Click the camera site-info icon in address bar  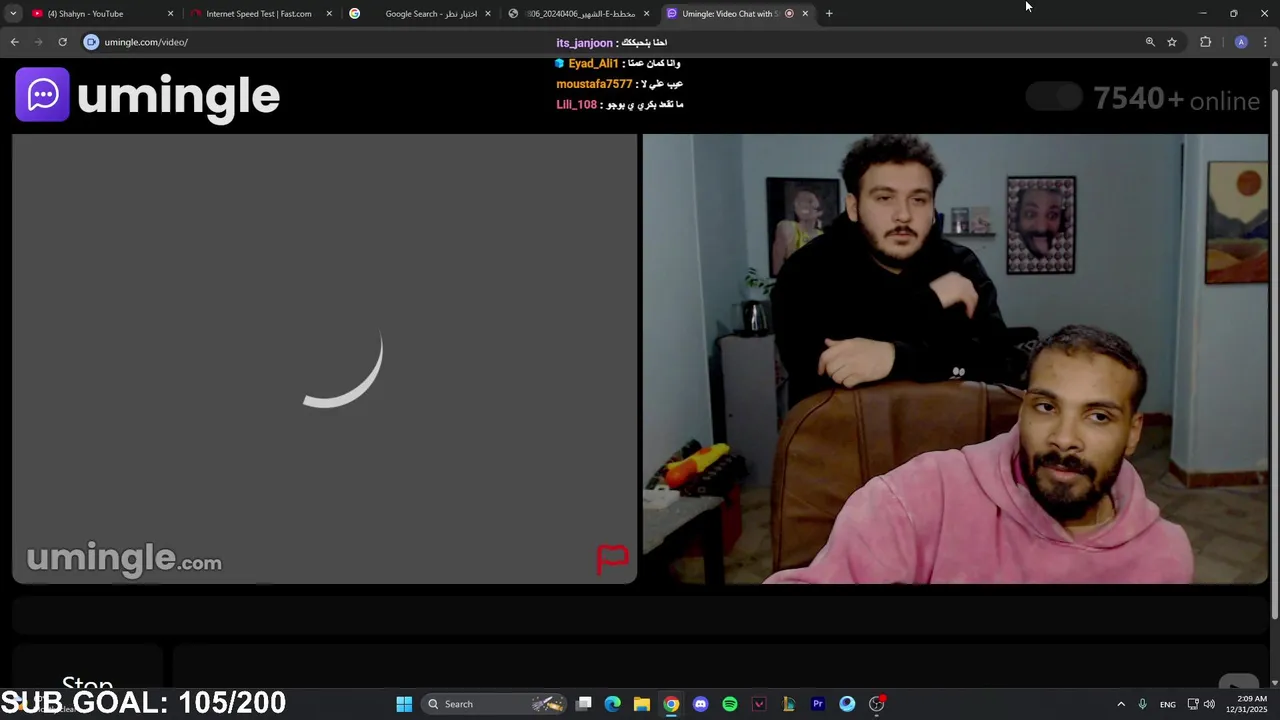click(91, 42)
